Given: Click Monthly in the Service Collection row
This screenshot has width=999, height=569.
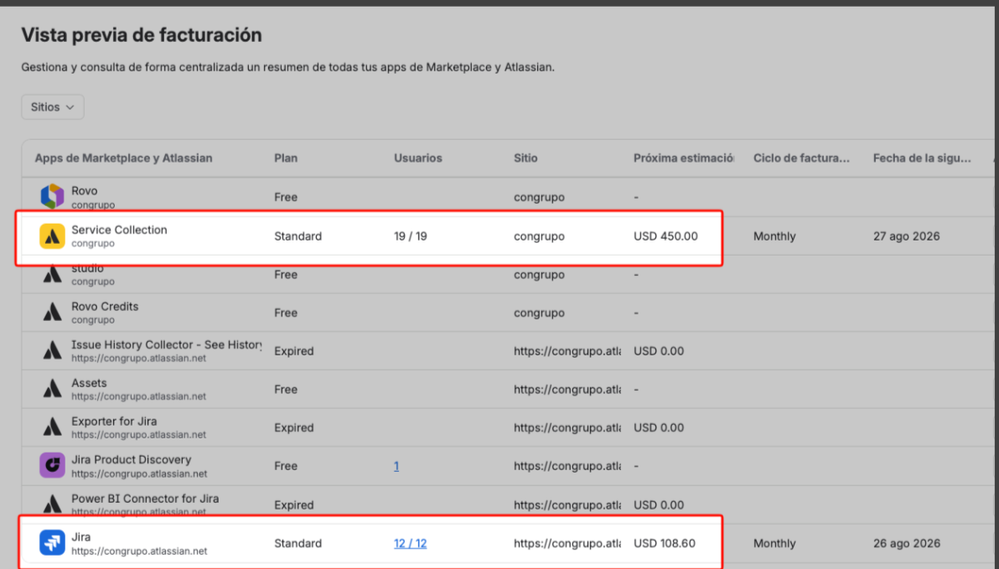Looking at the screenshot, I should pyautogui.click(x=775, y=236).
